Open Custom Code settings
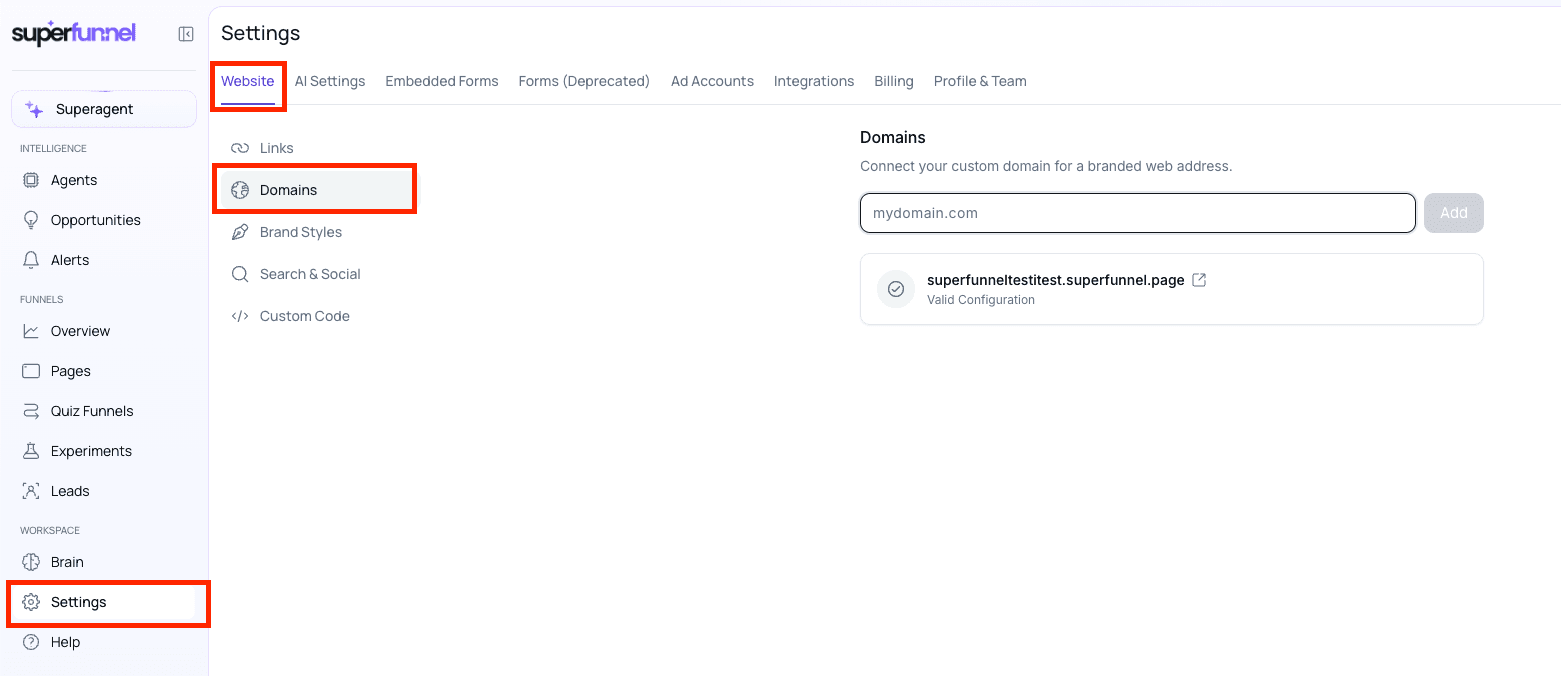This screenshot has height=676, width=1561. pyautogui.click(x=315, y=316)
